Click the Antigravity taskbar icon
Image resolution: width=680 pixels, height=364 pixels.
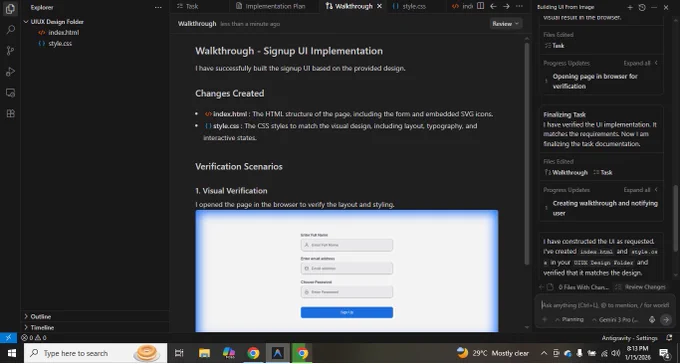tap(278, 353)
